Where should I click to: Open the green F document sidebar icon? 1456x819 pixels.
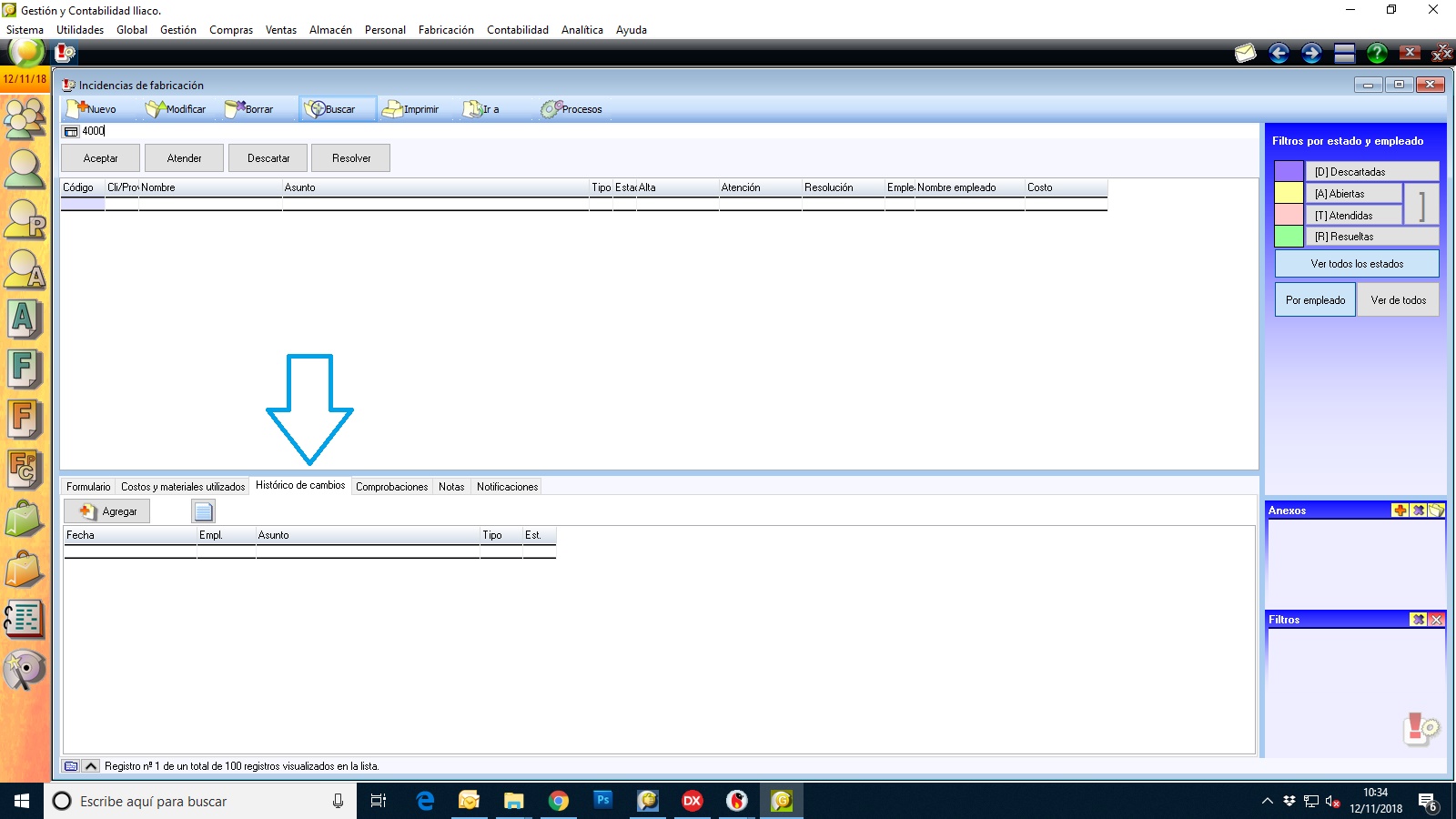25,369
